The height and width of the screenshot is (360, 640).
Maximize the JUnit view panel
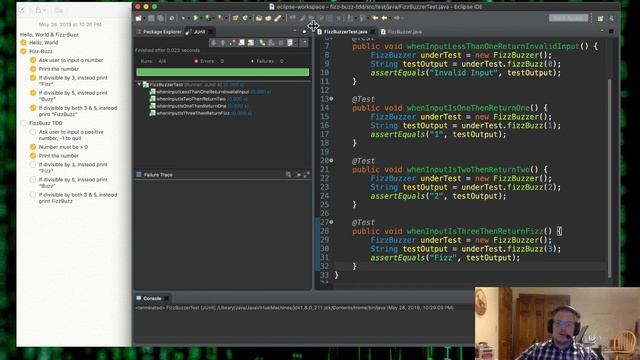(x=304, y=31)
